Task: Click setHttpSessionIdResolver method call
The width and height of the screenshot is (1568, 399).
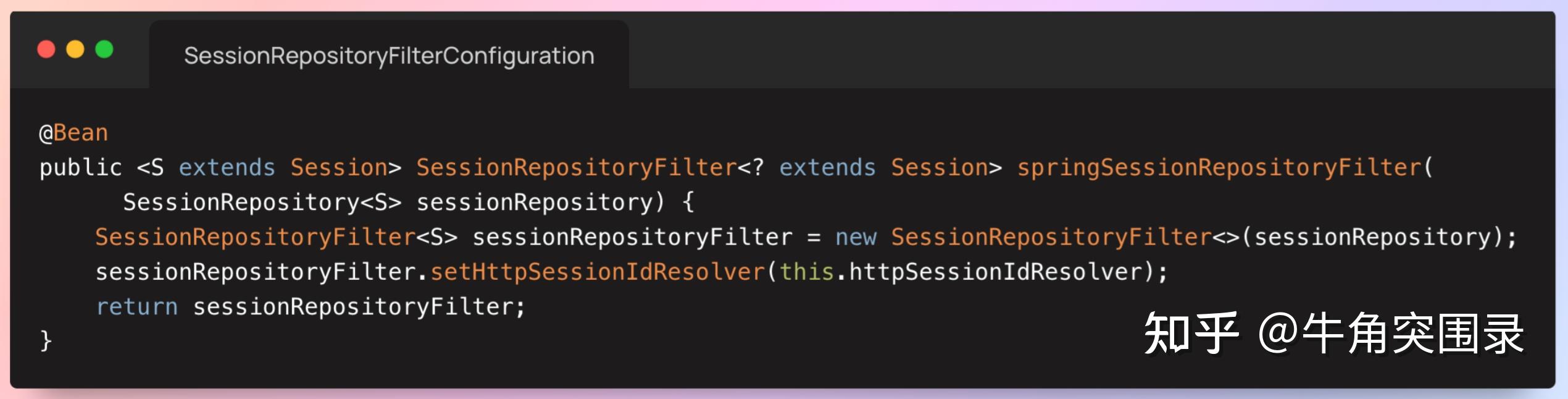Action: click(598, 272)
